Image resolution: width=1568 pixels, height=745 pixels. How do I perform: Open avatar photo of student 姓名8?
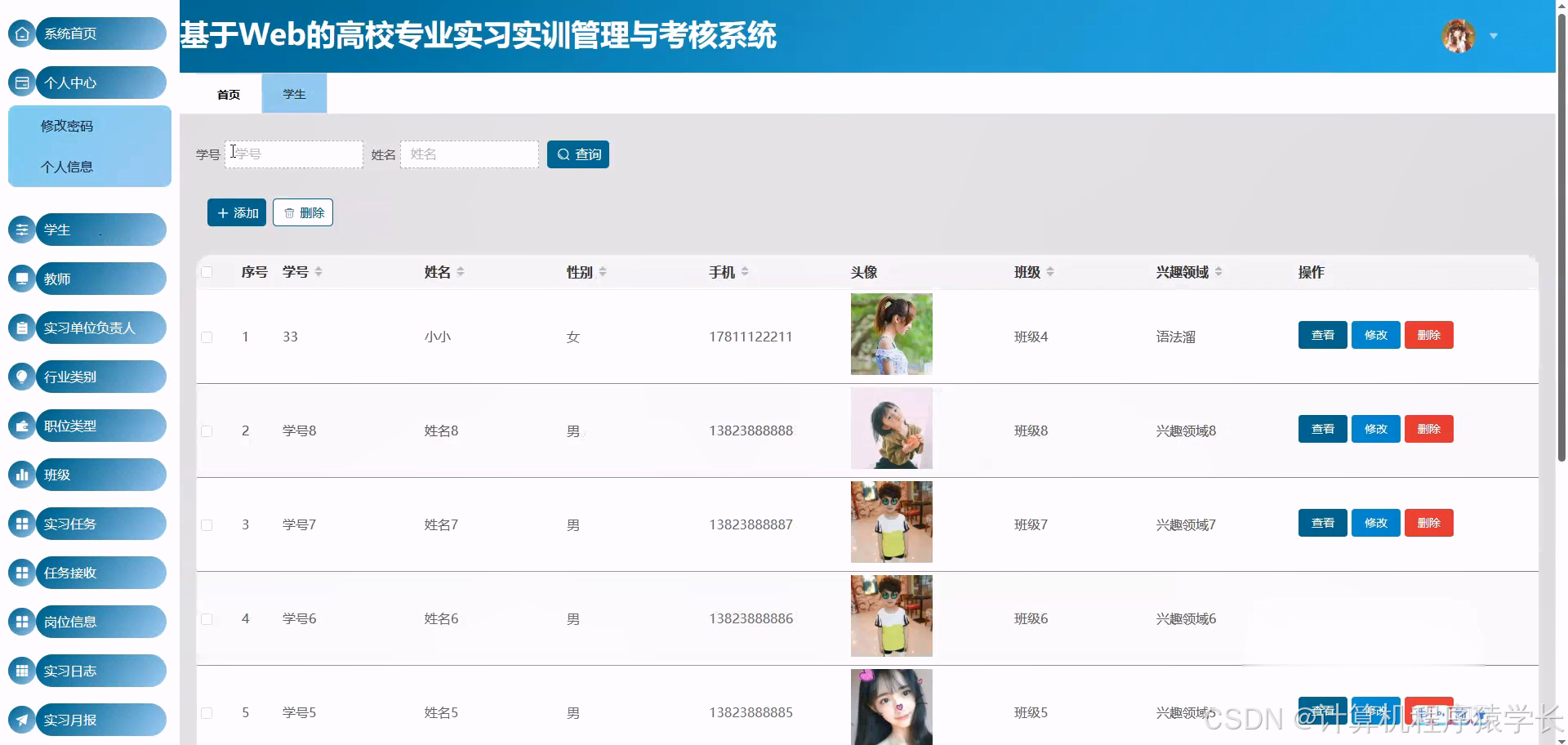(x=892, y=428)
